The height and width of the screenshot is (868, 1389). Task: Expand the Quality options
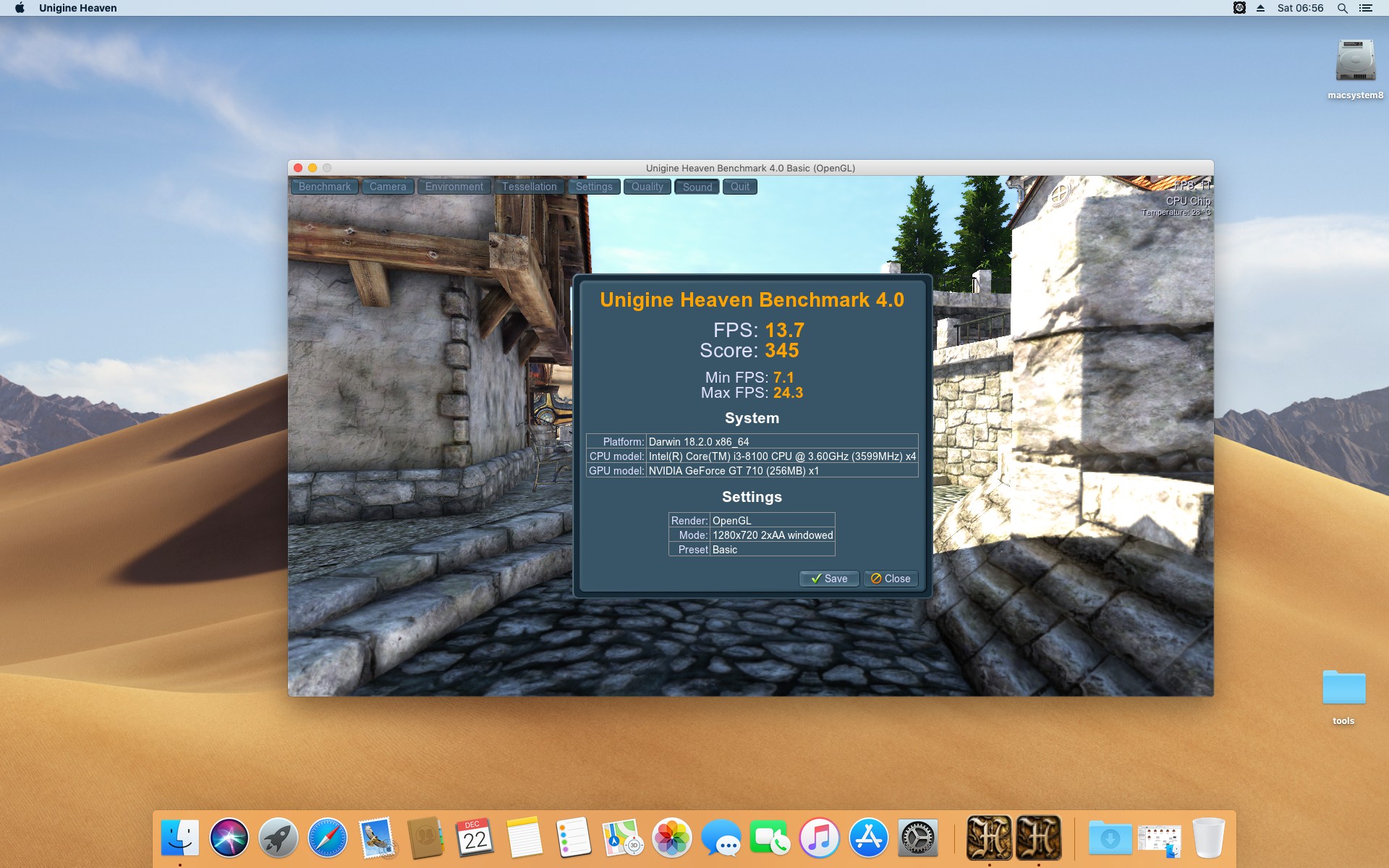tap(647, 187)
